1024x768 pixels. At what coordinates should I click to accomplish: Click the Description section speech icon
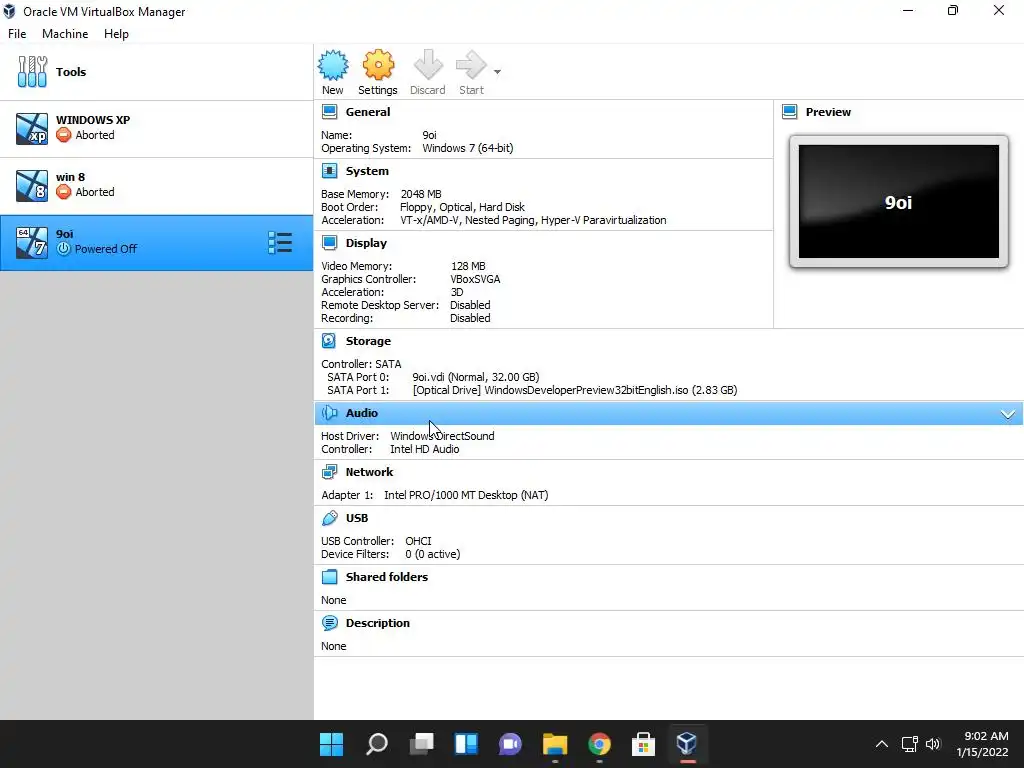330,623
